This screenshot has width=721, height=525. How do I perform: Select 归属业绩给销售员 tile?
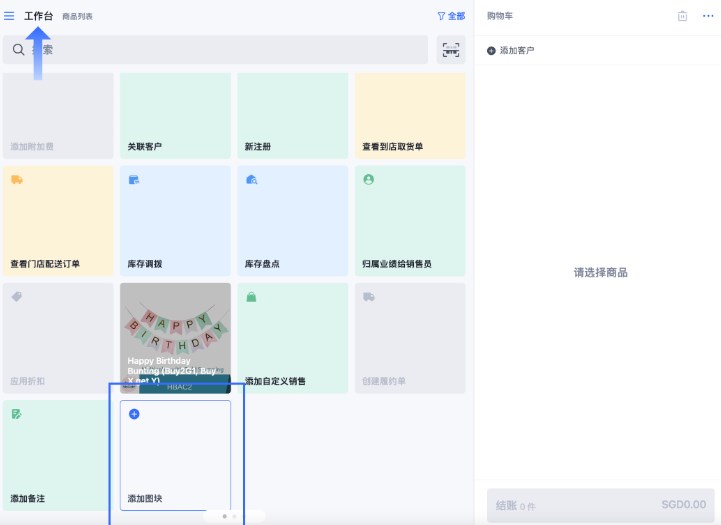click(409, 221)
